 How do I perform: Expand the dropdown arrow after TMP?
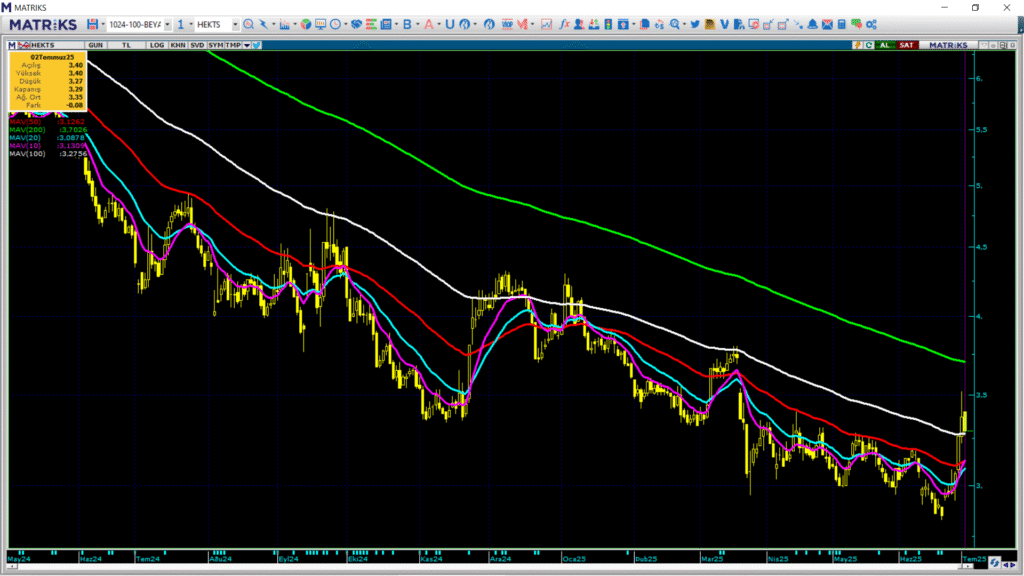pos(246,45)
